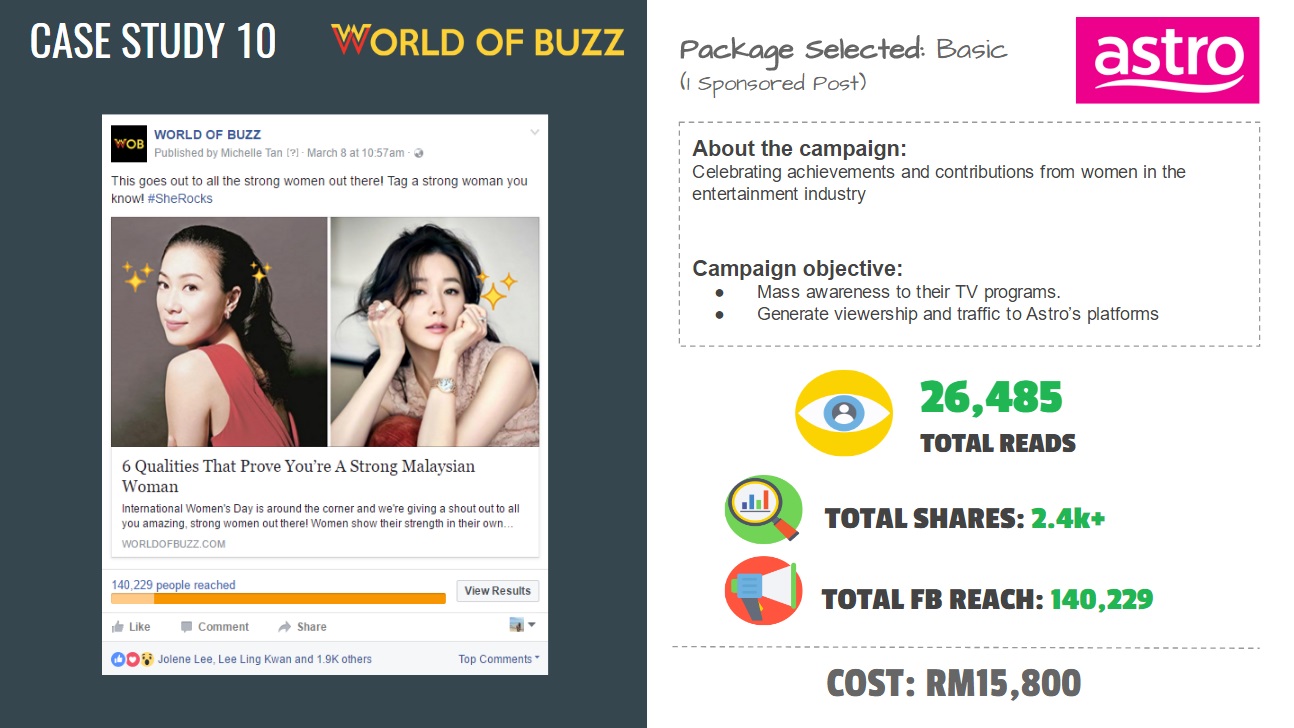Click the Like thumbs-up icon

click(119, 627)
